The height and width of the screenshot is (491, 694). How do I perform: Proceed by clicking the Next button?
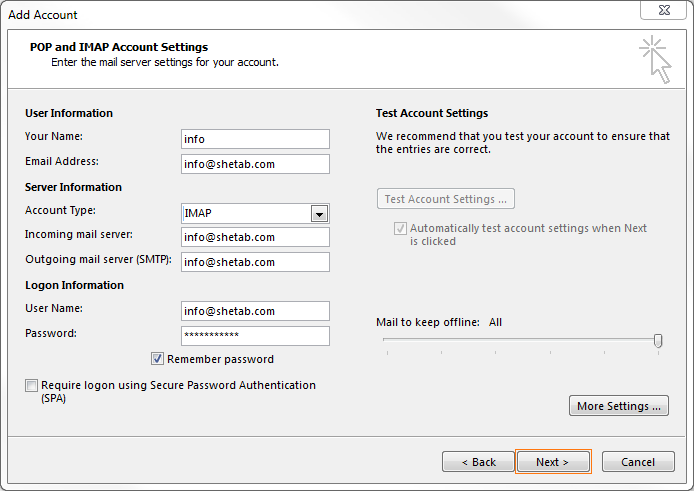point(551,462)
